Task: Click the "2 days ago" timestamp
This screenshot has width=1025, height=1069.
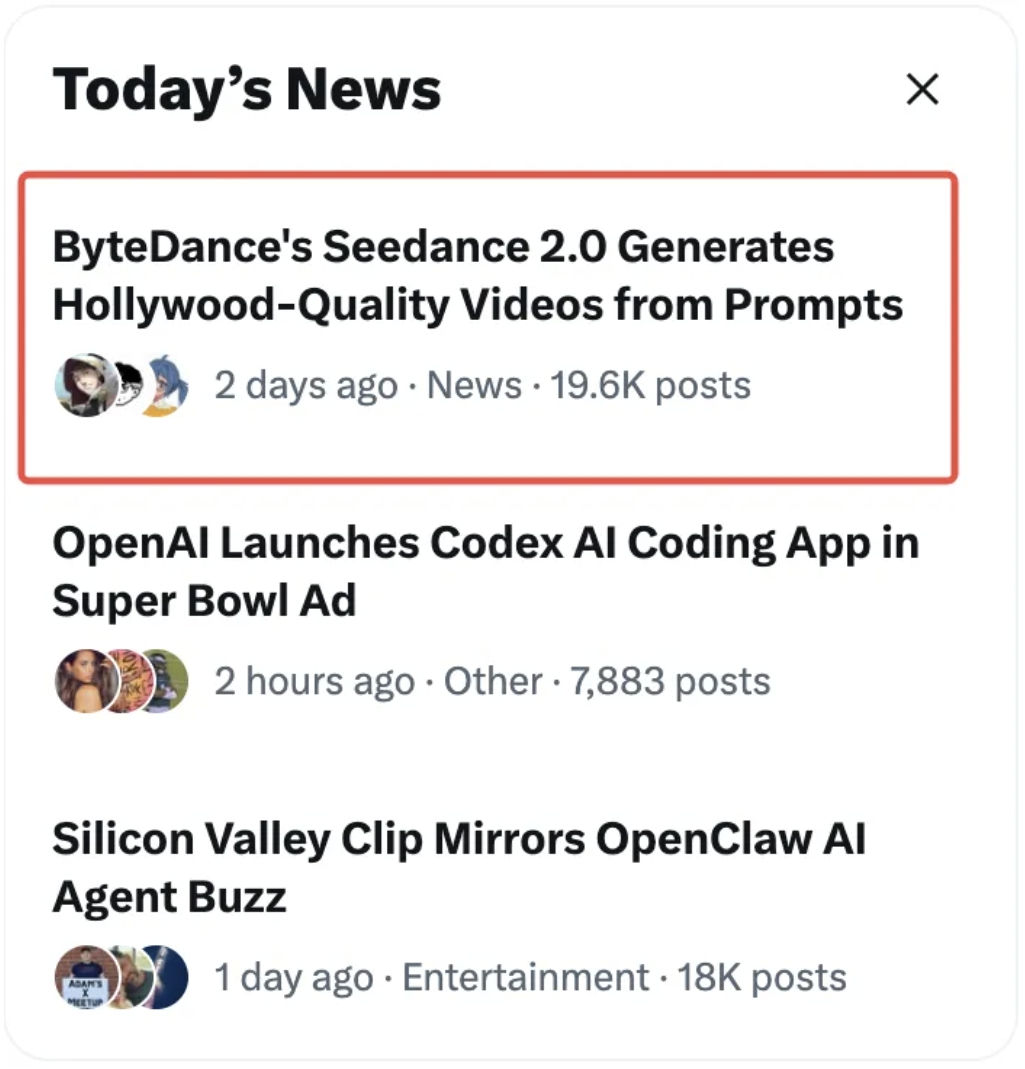Action: pos(306,385)
